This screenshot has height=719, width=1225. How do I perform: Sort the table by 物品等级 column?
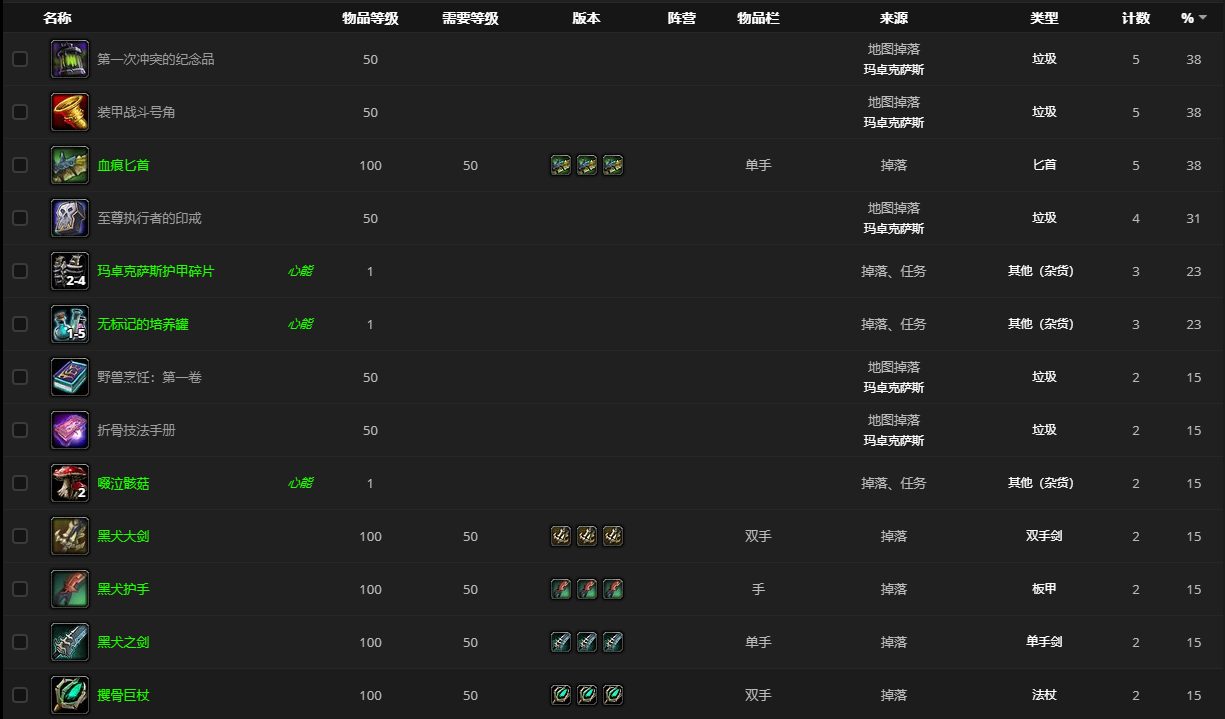point(370,18)
